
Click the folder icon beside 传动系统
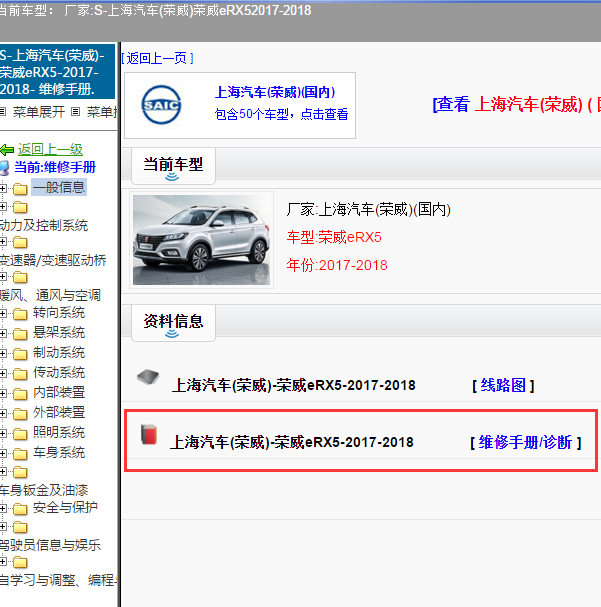click(20, 374)
